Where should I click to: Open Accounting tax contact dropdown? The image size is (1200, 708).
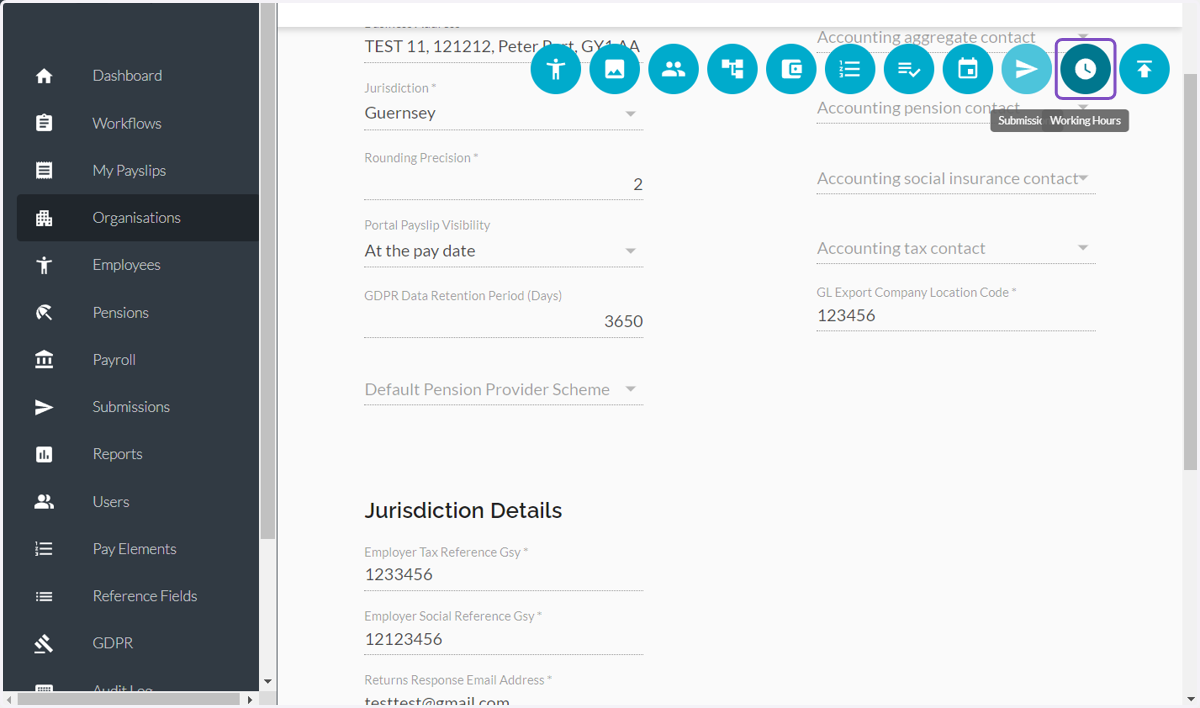[x=956, y=248]
